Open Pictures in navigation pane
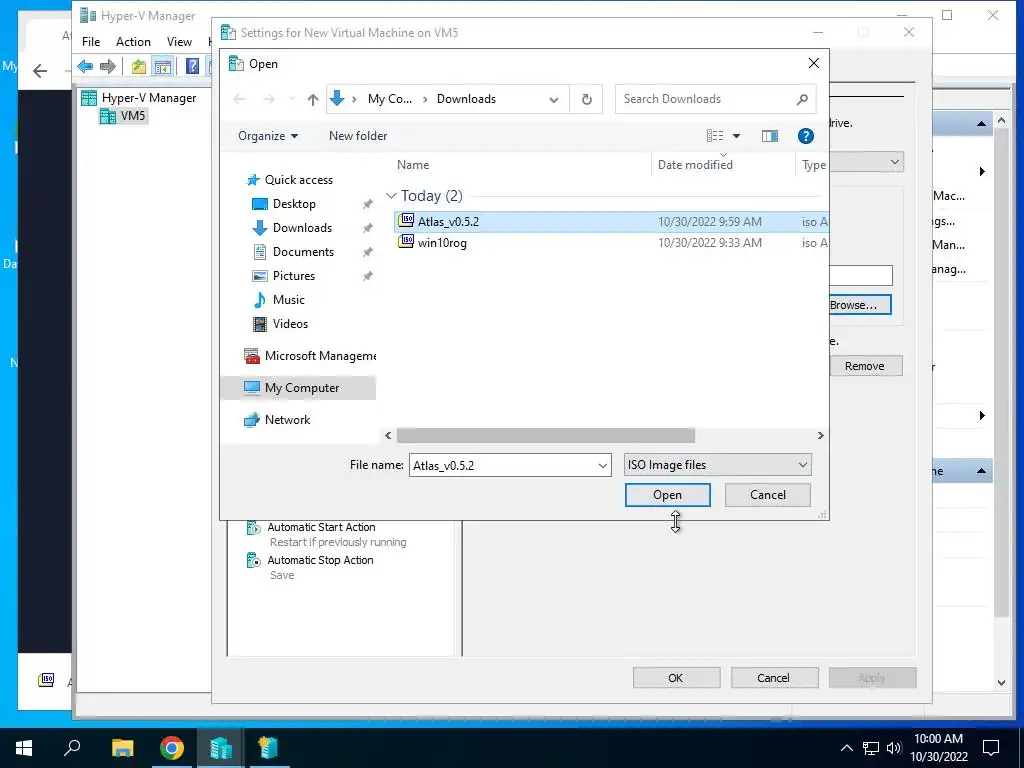The image size is (1024, 768). [294, 276]
